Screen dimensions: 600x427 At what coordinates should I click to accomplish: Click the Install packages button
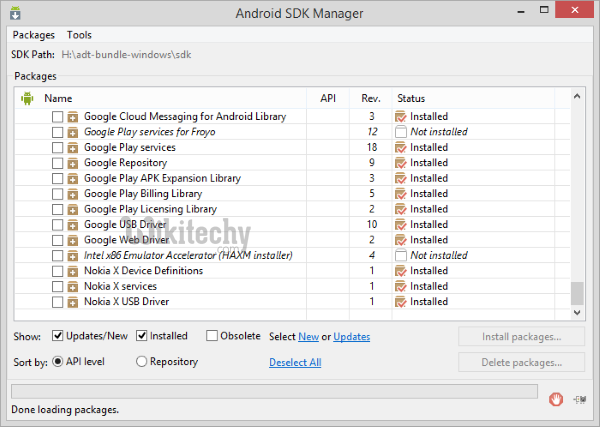tap(521, 337)
